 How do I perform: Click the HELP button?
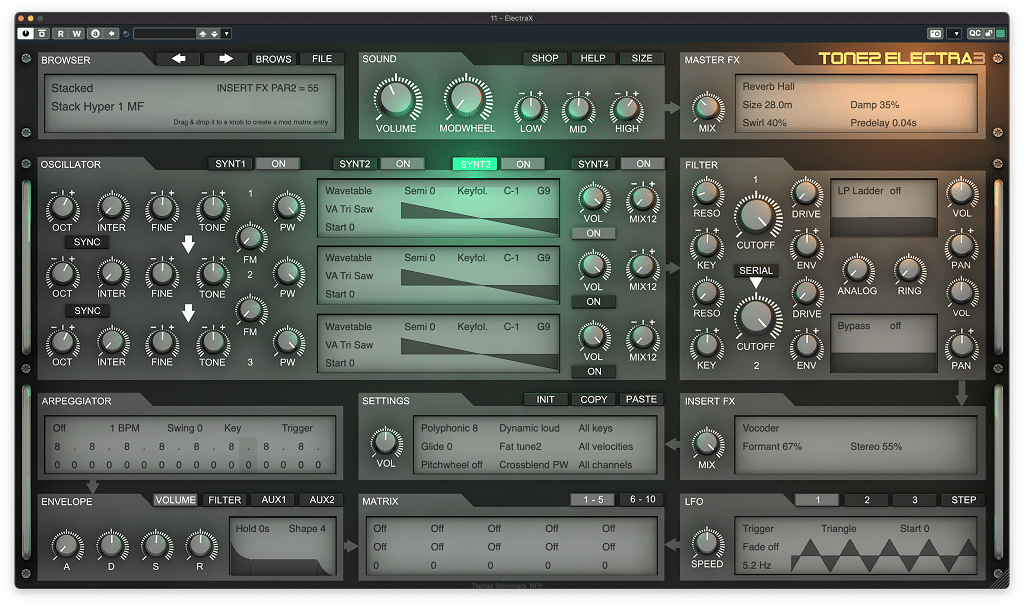point(593,58)
